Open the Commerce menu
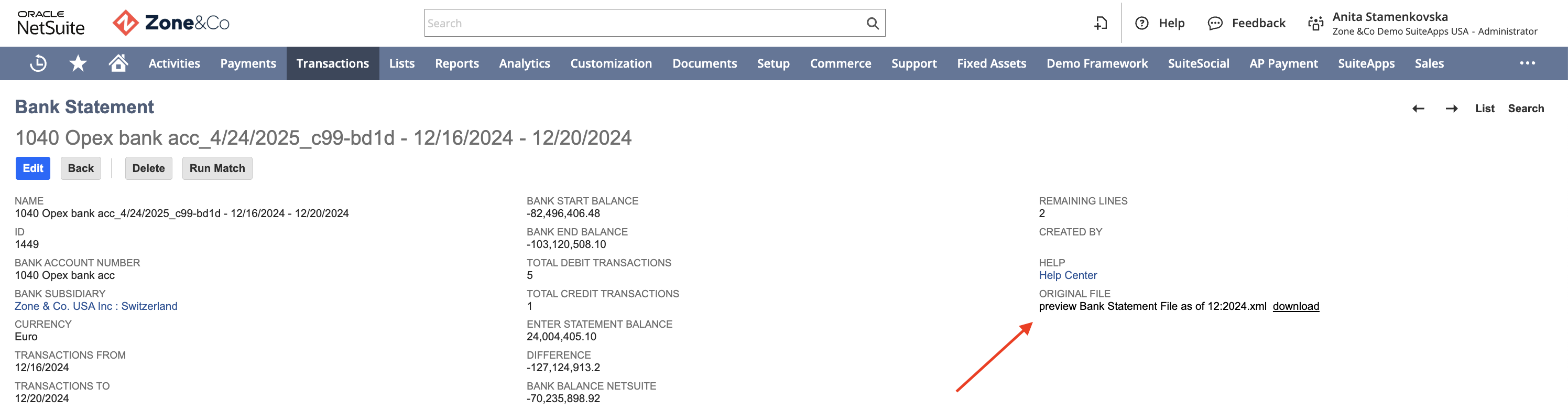 coord(840,63)
